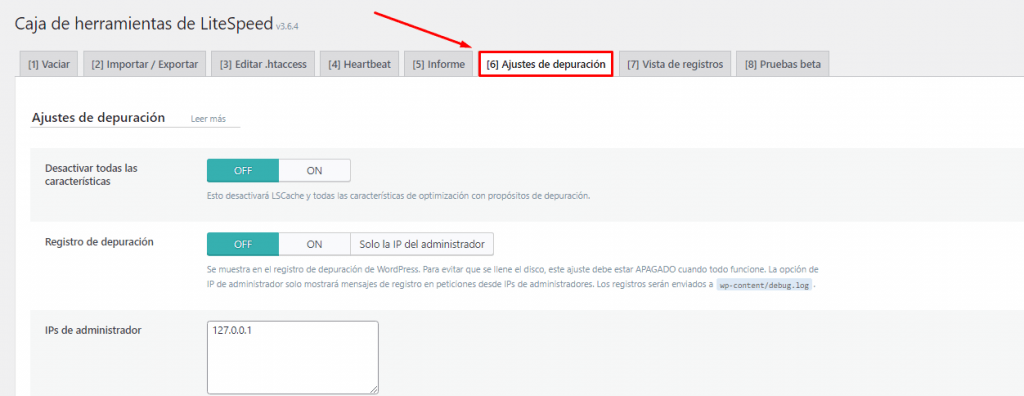Viewport: 1024px width, 396px height.
Task: Switch to the Importar / Exportar tab
Action: (x=145, y=65)
